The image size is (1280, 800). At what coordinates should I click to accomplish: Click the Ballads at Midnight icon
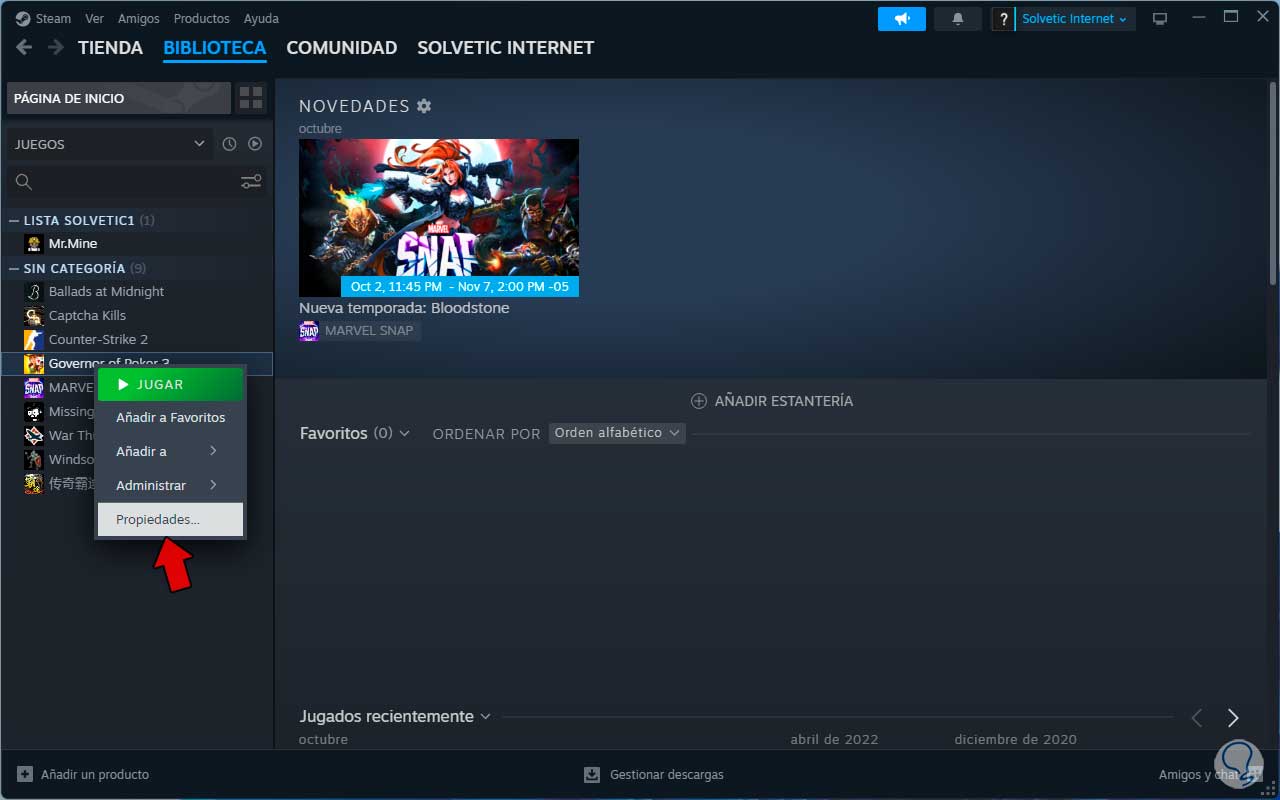tap(34, 291)
